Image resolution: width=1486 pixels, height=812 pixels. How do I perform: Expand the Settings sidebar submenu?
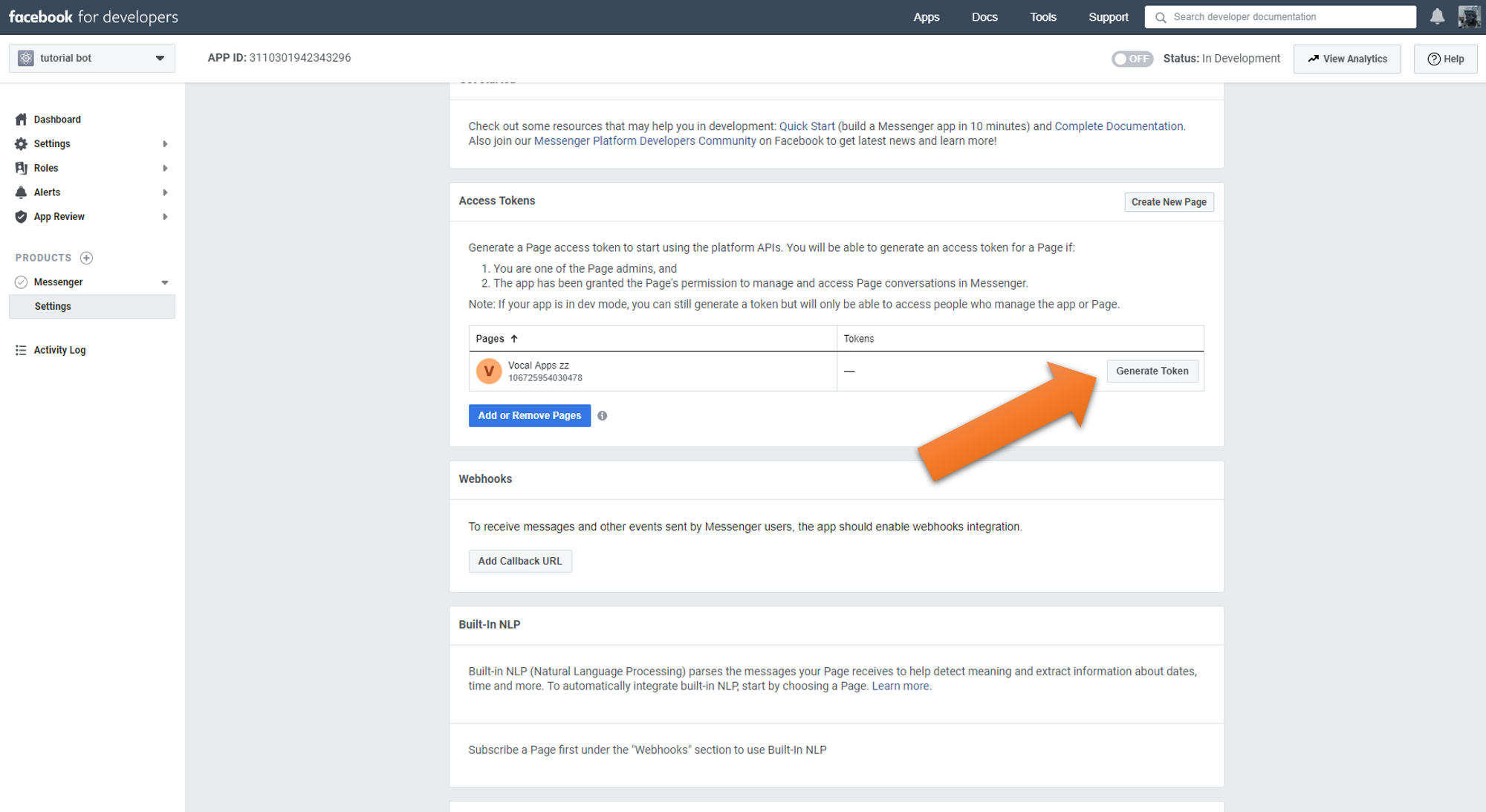(164, 144)
